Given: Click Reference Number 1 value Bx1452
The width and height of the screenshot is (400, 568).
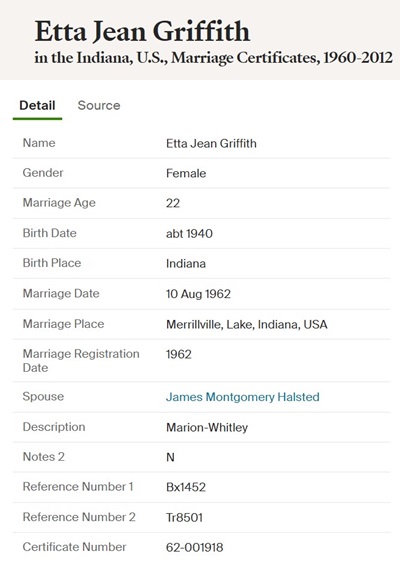Looking at the screenshot, I should 186,487.
